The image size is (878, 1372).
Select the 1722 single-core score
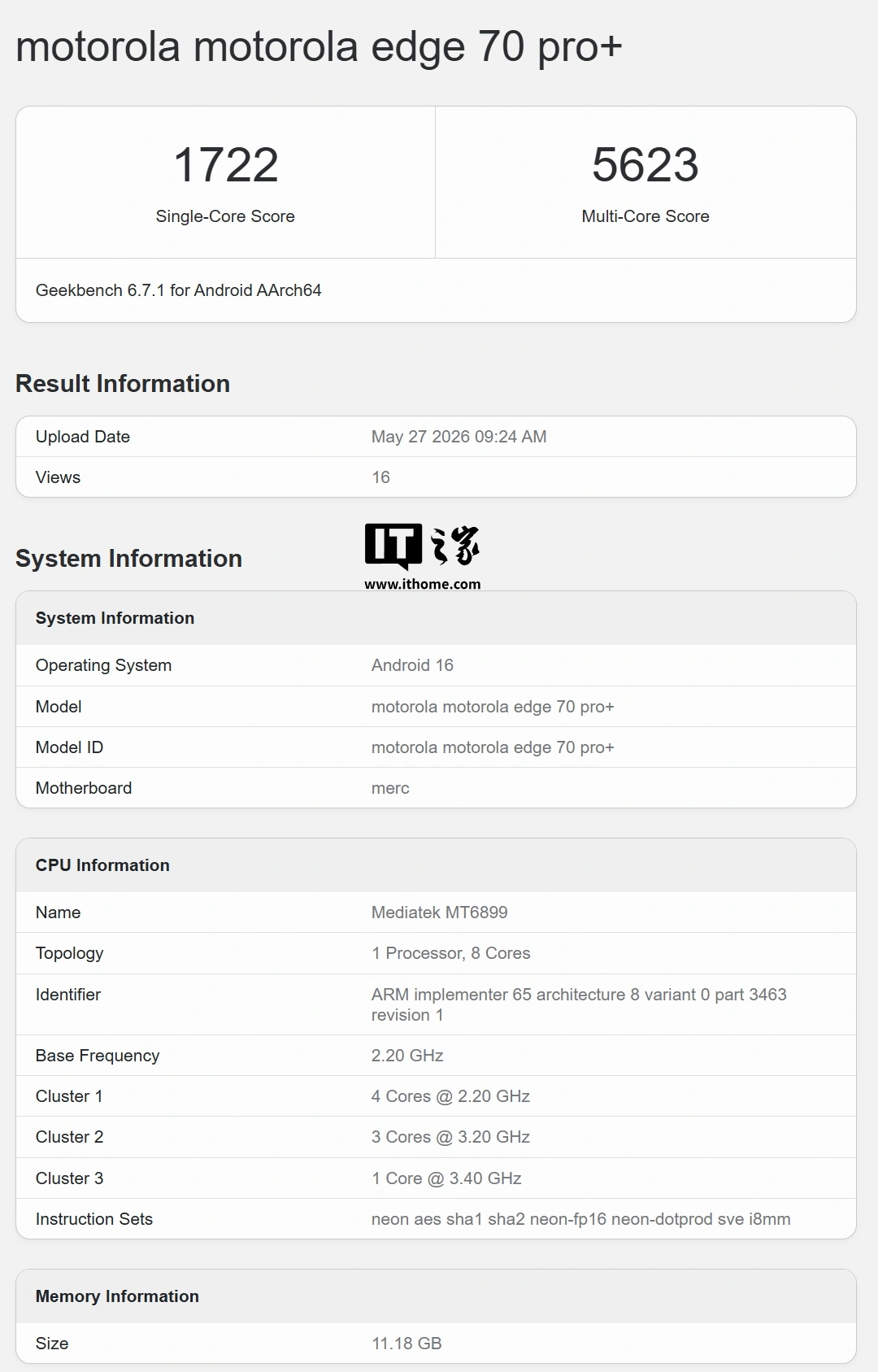click(x=225, y=165)
